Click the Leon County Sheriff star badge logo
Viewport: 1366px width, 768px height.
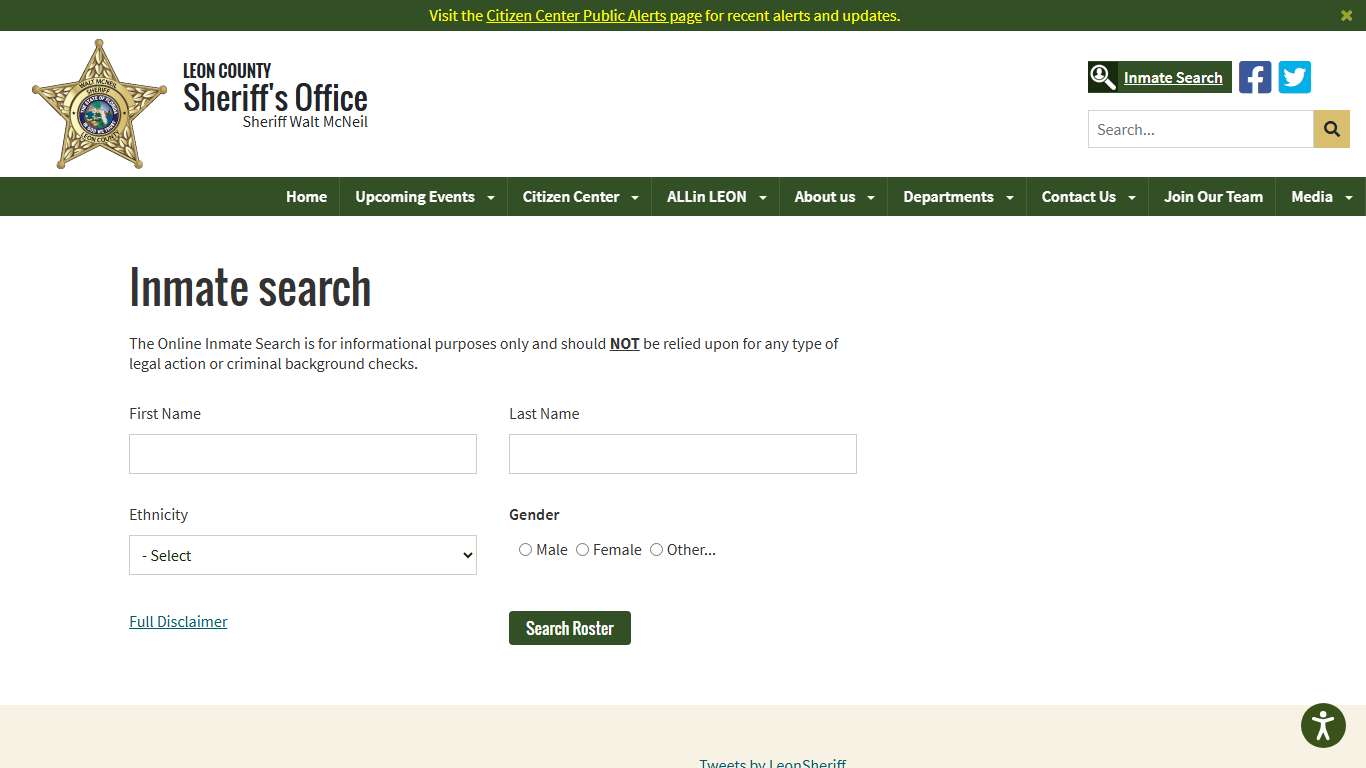pyautogui.click(x=98, y=103)
